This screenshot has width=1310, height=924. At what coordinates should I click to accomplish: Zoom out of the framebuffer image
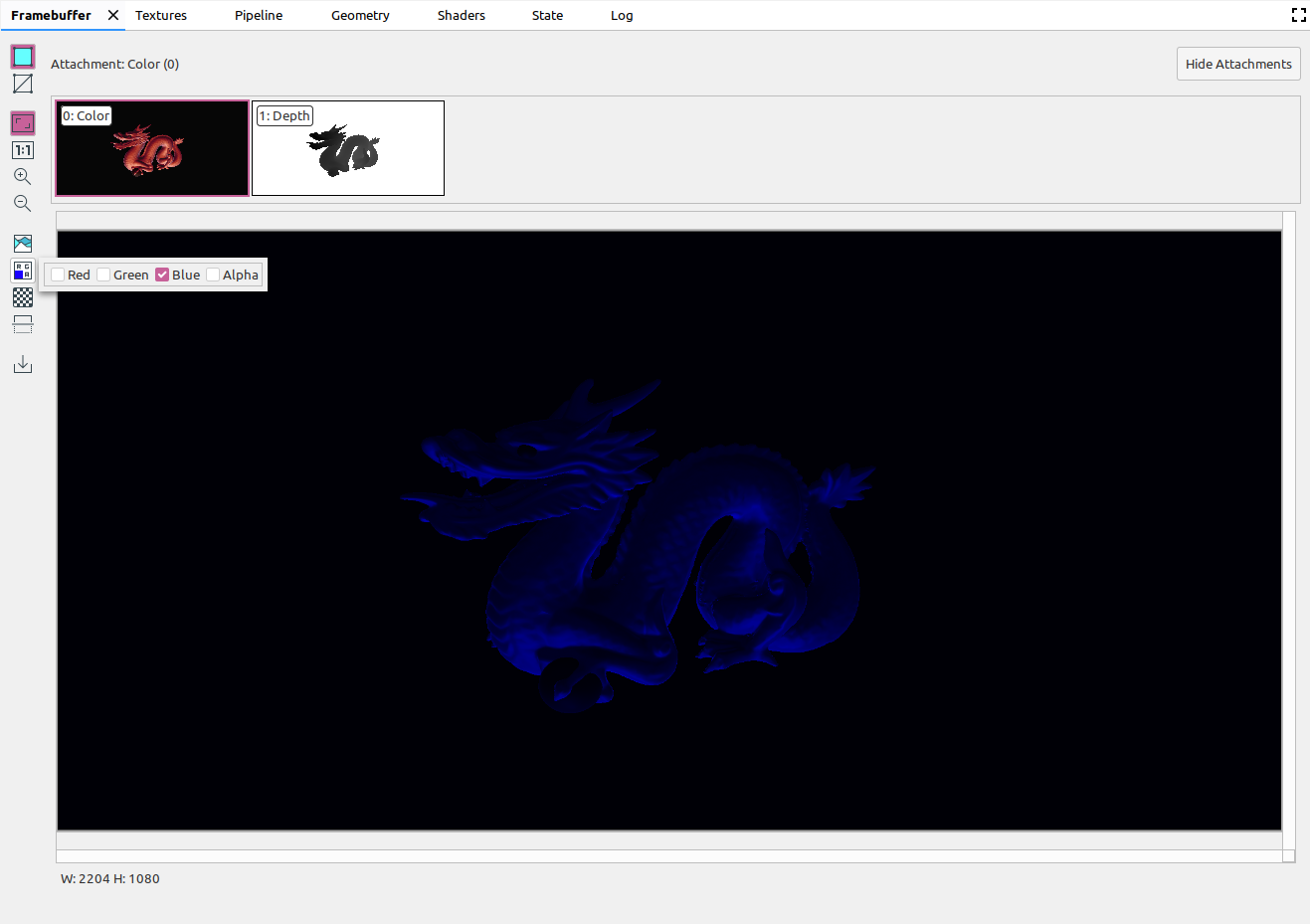tap(23, 204)
